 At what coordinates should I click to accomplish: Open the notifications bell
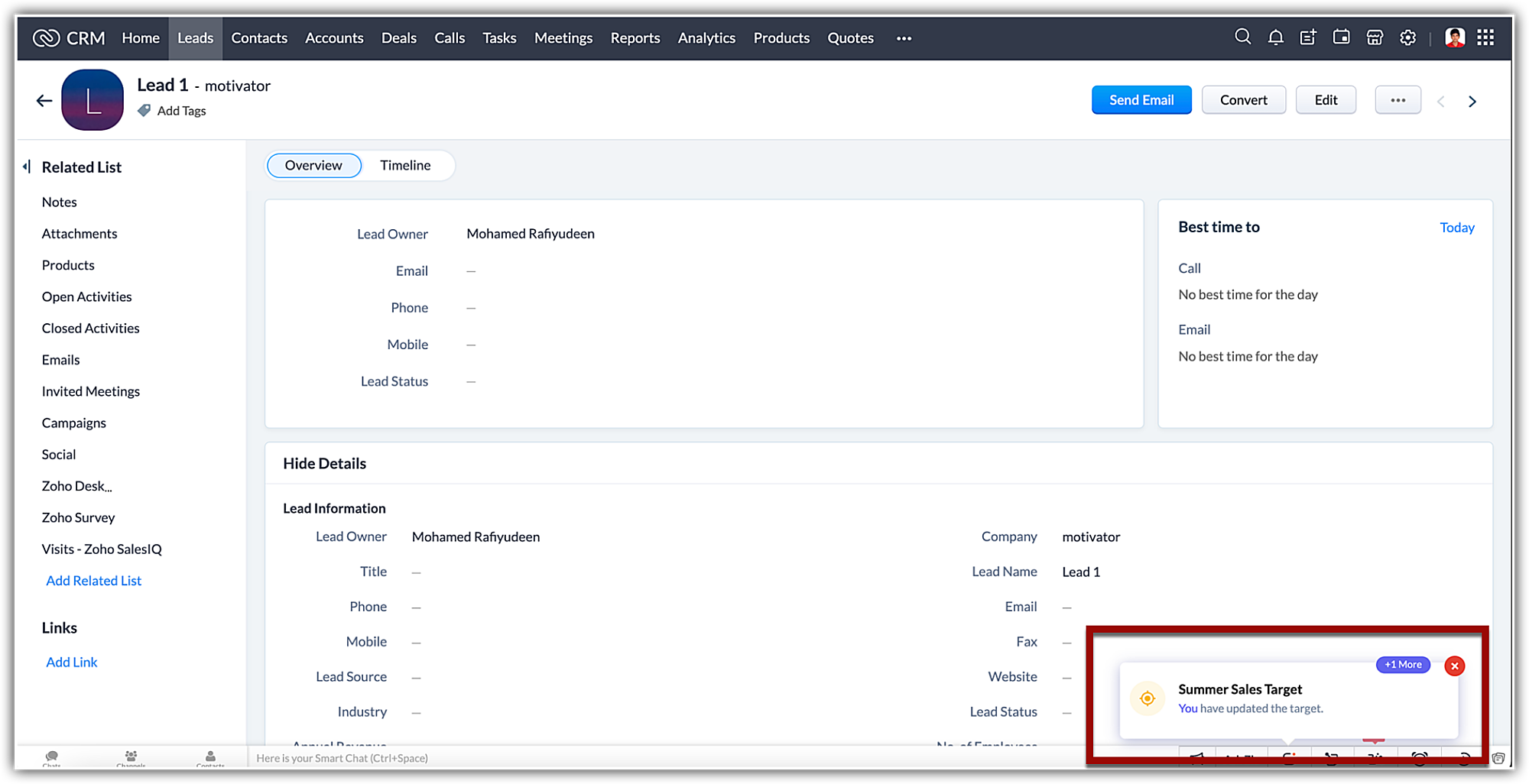1275,37
